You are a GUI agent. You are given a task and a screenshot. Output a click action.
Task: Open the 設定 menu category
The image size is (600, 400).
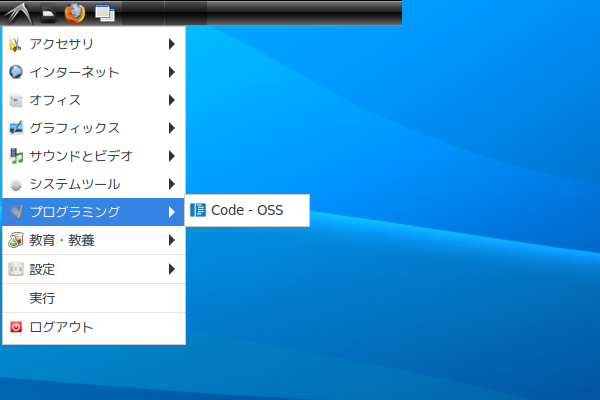click(x=94, y=269)
